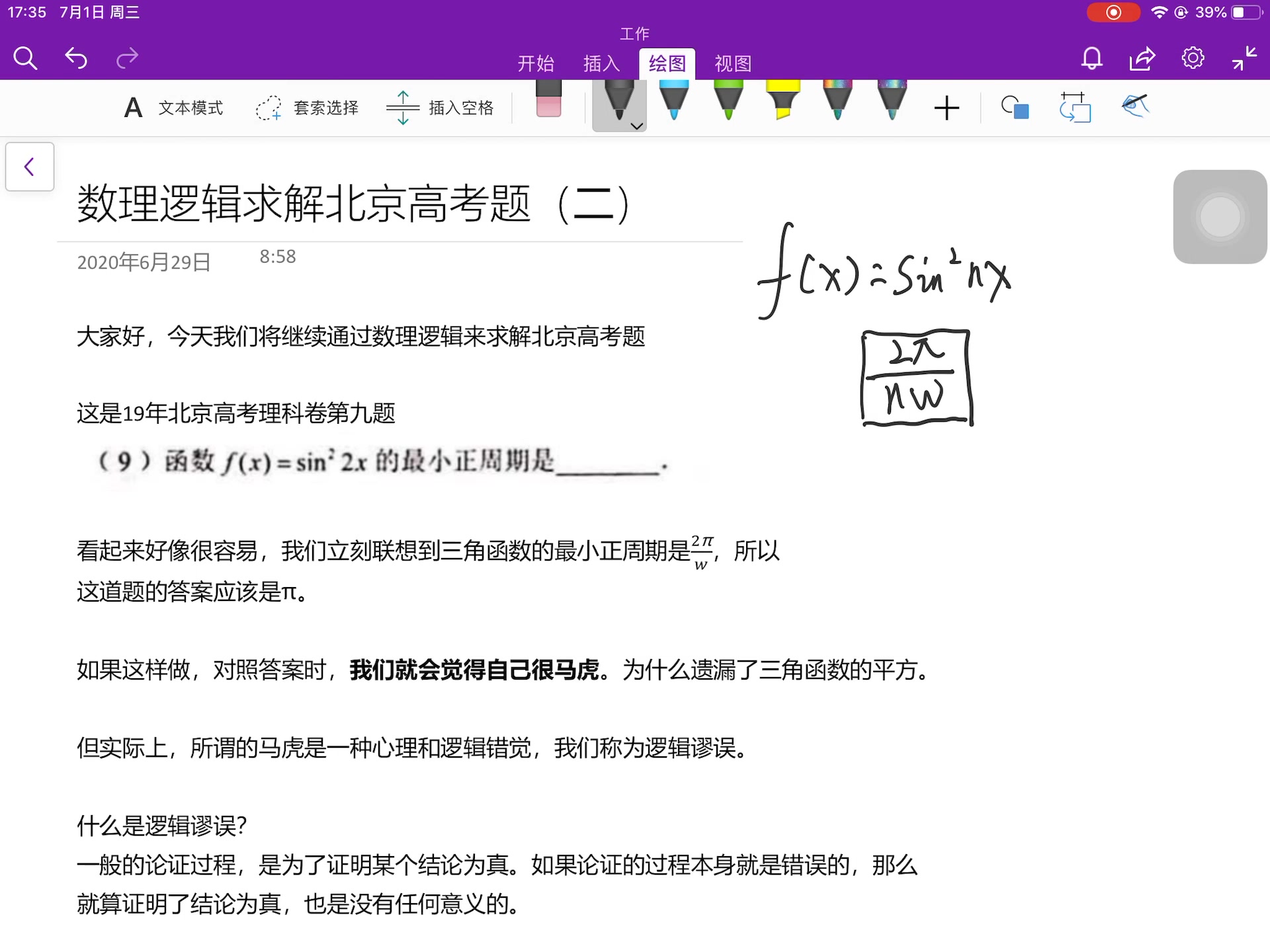Open the shapes tool
Viewport: 1270px width, 952px height.
1015,107
